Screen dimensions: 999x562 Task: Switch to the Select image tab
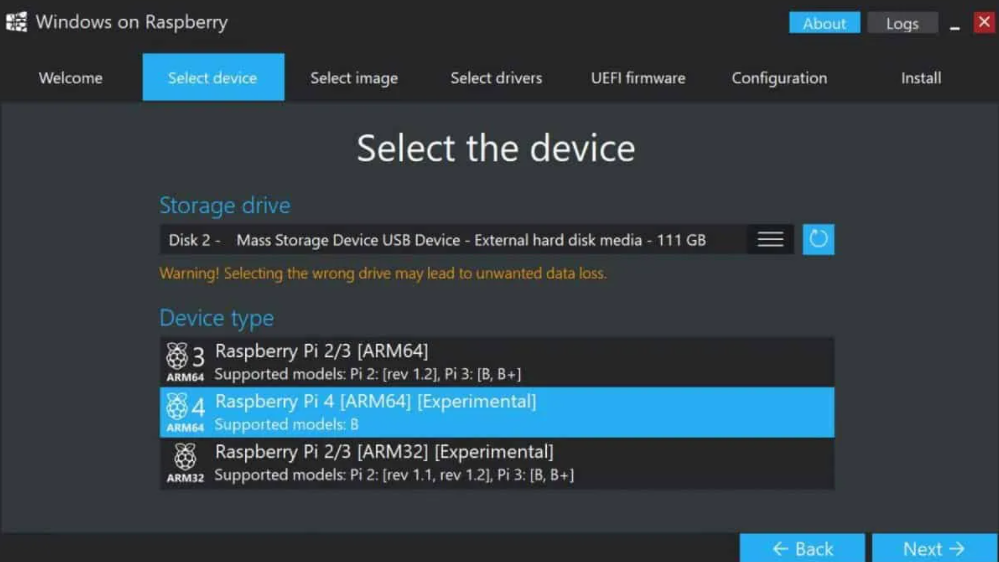coord(354,78)
